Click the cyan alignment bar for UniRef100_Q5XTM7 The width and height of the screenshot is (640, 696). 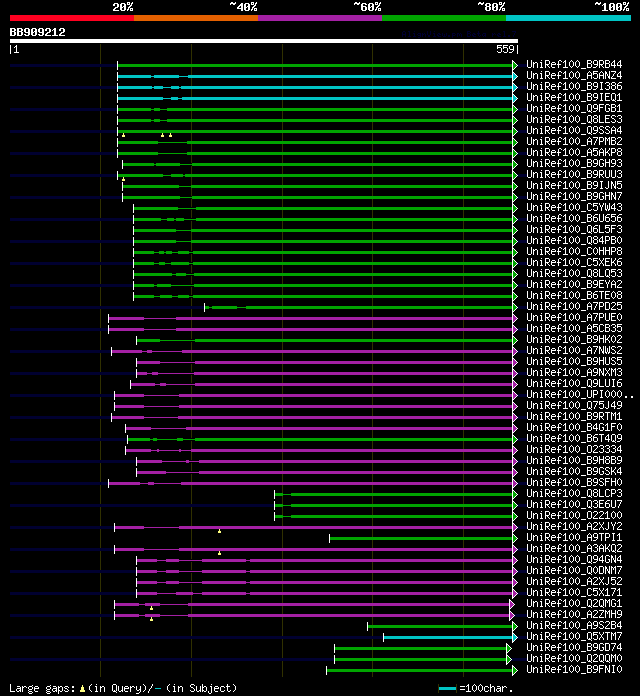click(x=448, y=637)
